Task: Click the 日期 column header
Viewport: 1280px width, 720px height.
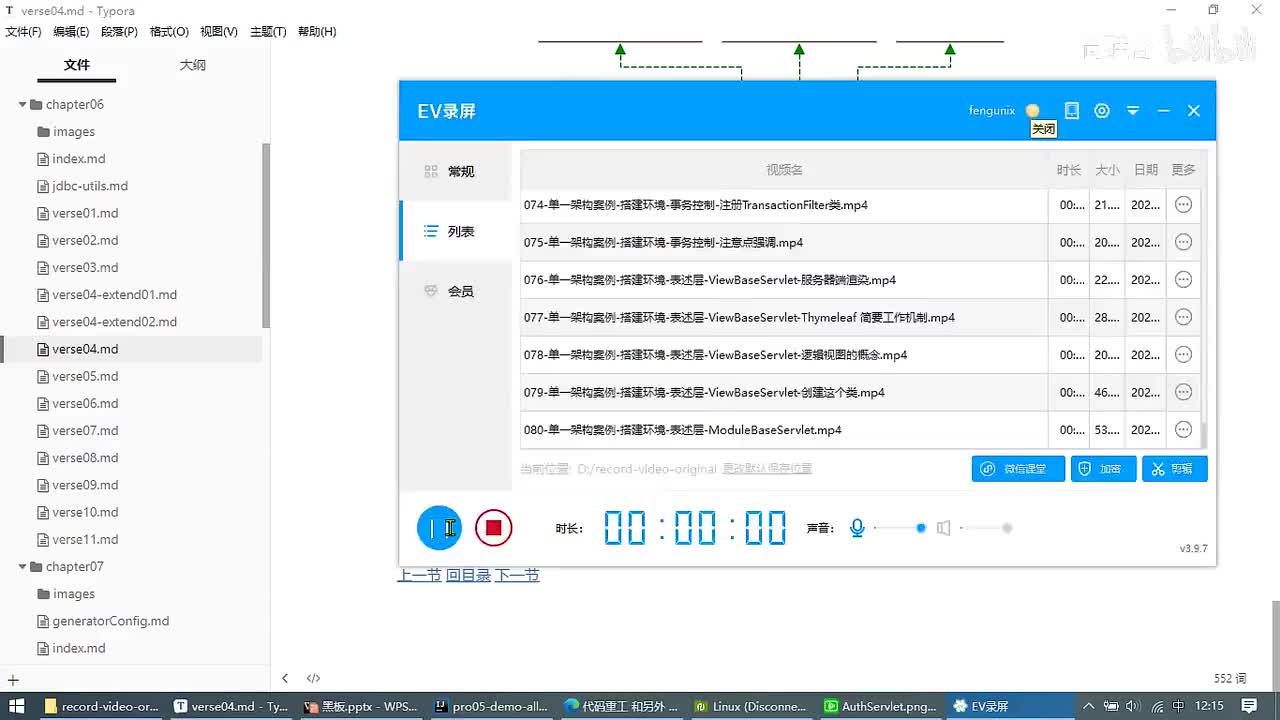Action: click(x=1146, y=170)
